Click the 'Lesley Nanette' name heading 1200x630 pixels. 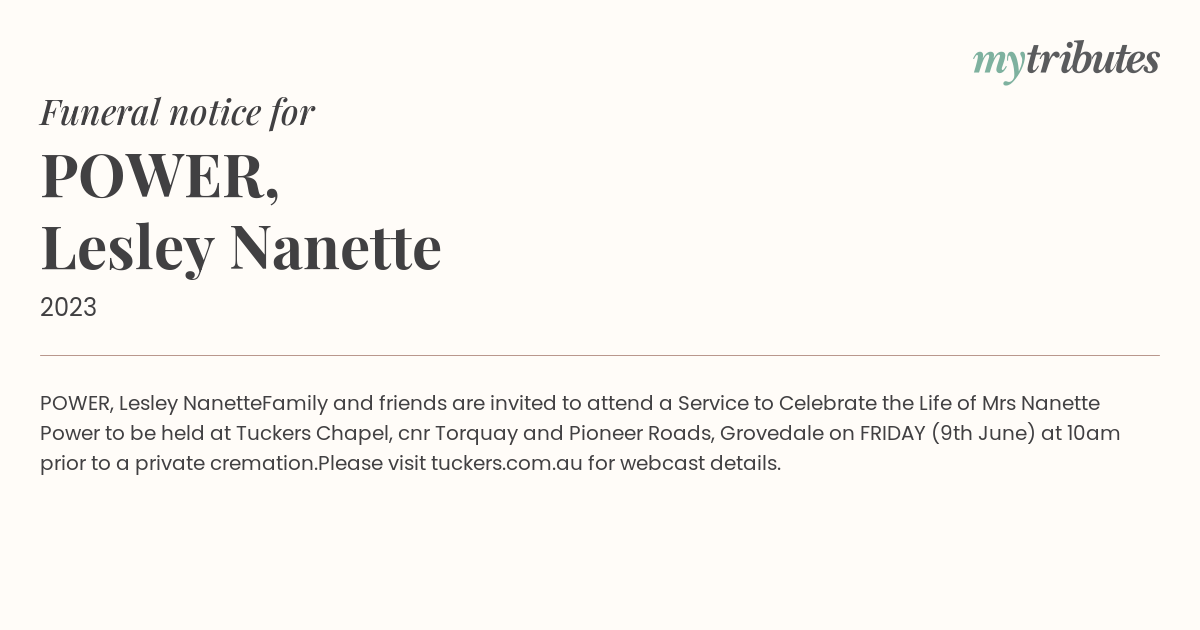pos(241,247)
